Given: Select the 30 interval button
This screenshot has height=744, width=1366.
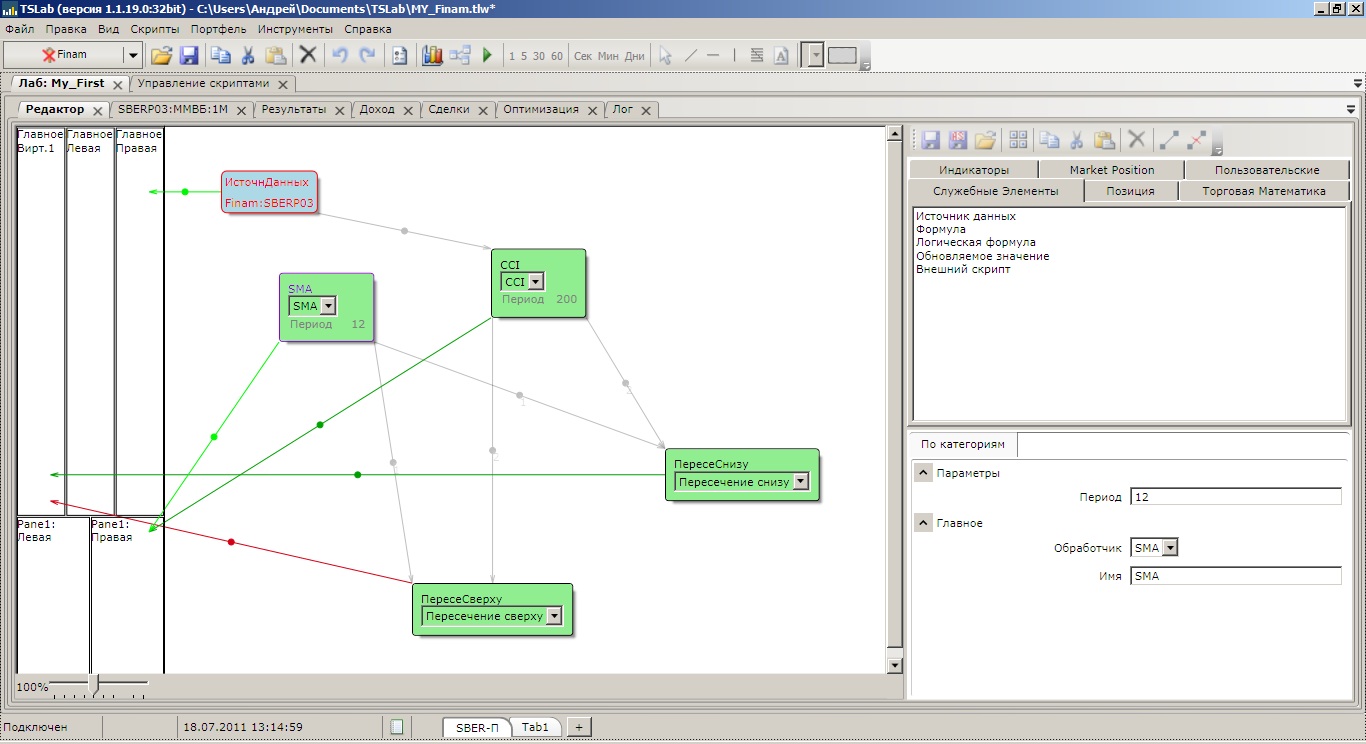Looking at the screenshot, I should coord(539,56).
